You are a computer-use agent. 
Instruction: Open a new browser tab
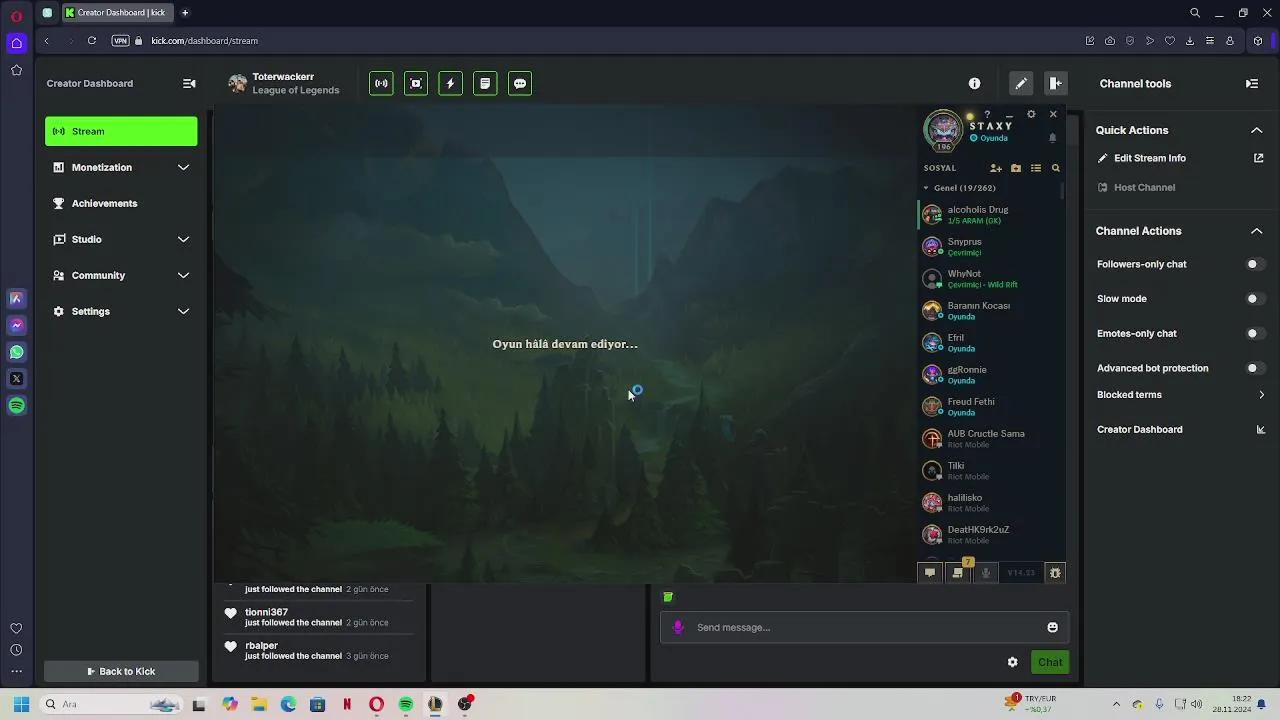tap(185, 13)
